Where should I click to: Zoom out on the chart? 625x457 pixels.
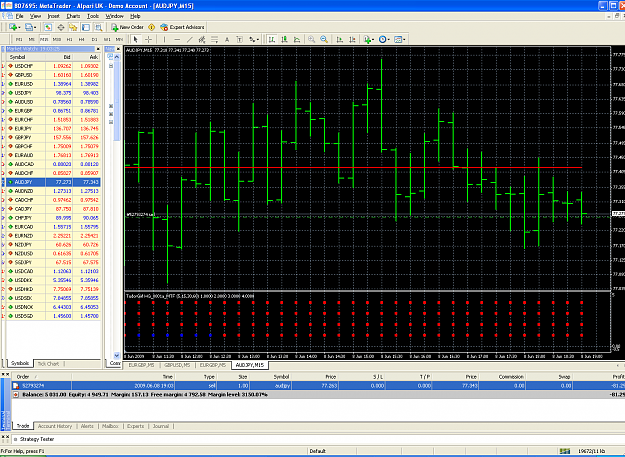coord(324,39)
